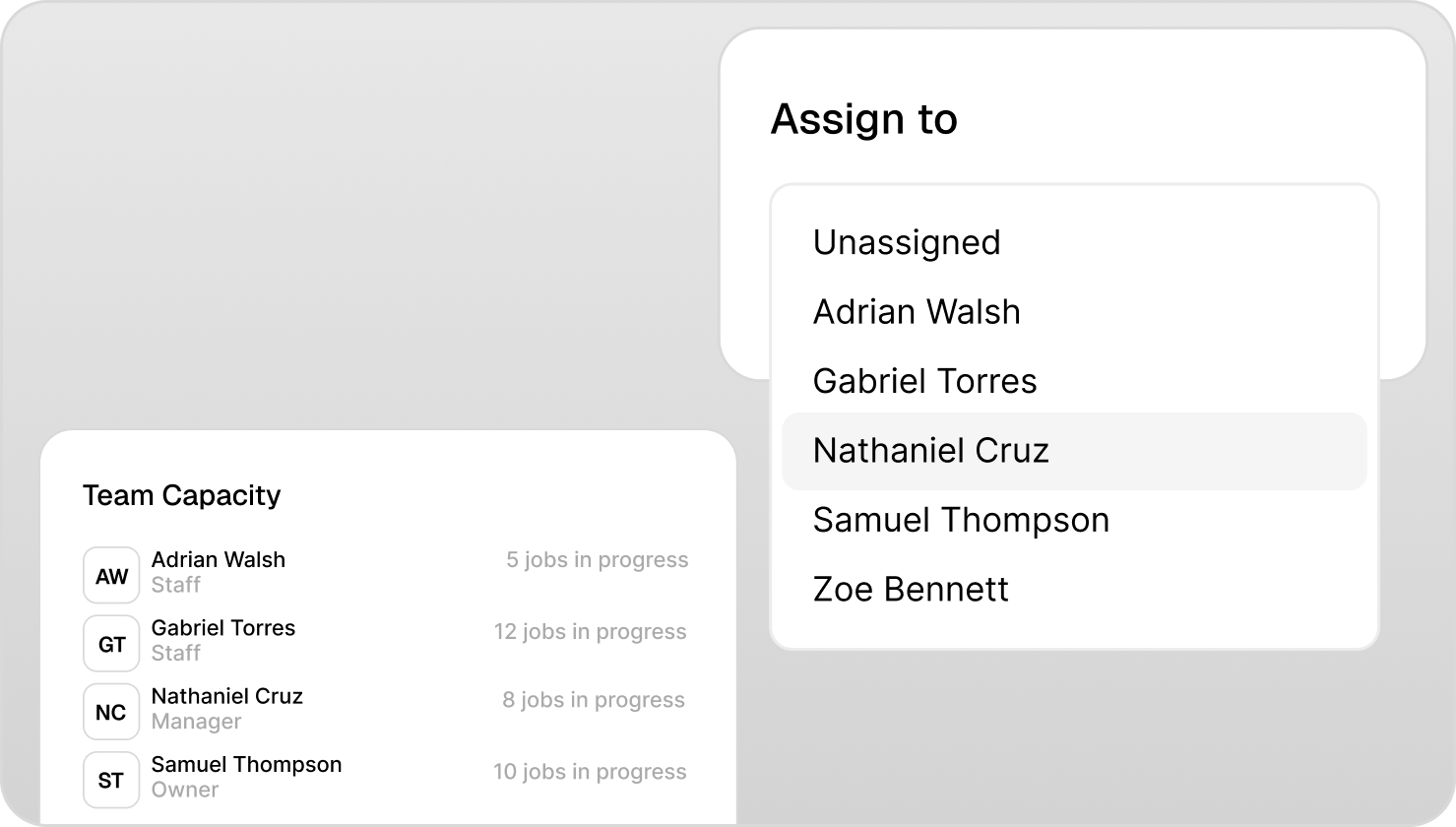Assign the job to Zoe Bennett

pyautogui.click(x=911, y=589)
